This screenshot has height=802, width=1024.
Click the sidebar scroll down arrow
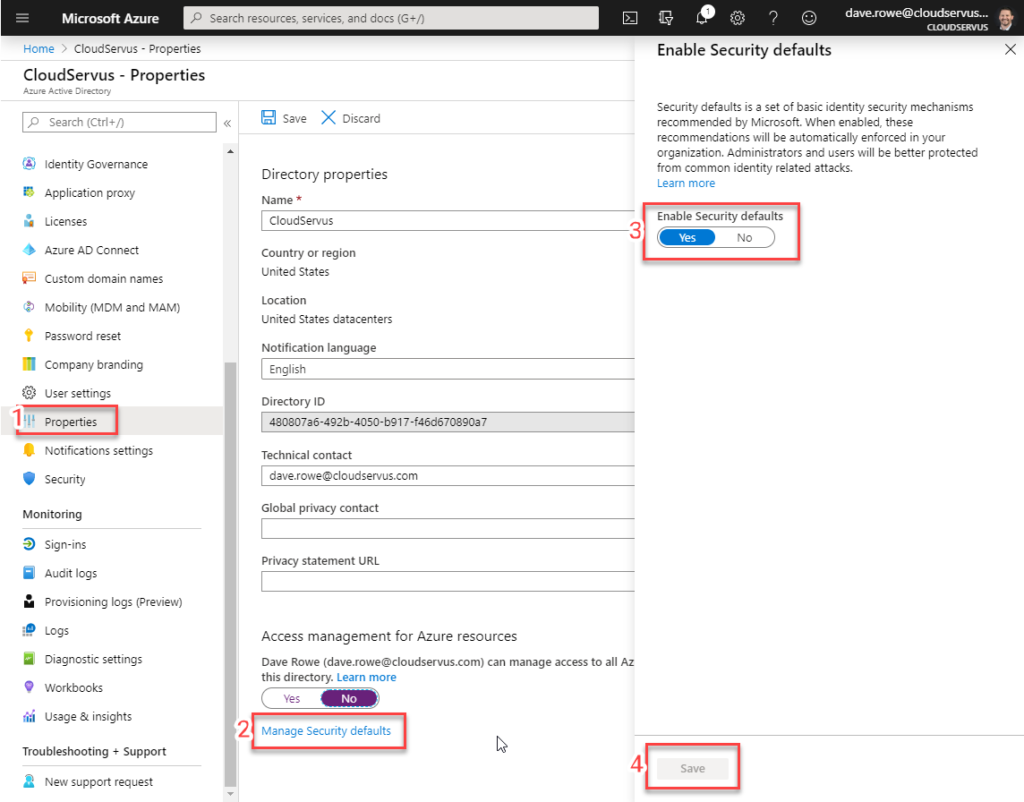231,794
